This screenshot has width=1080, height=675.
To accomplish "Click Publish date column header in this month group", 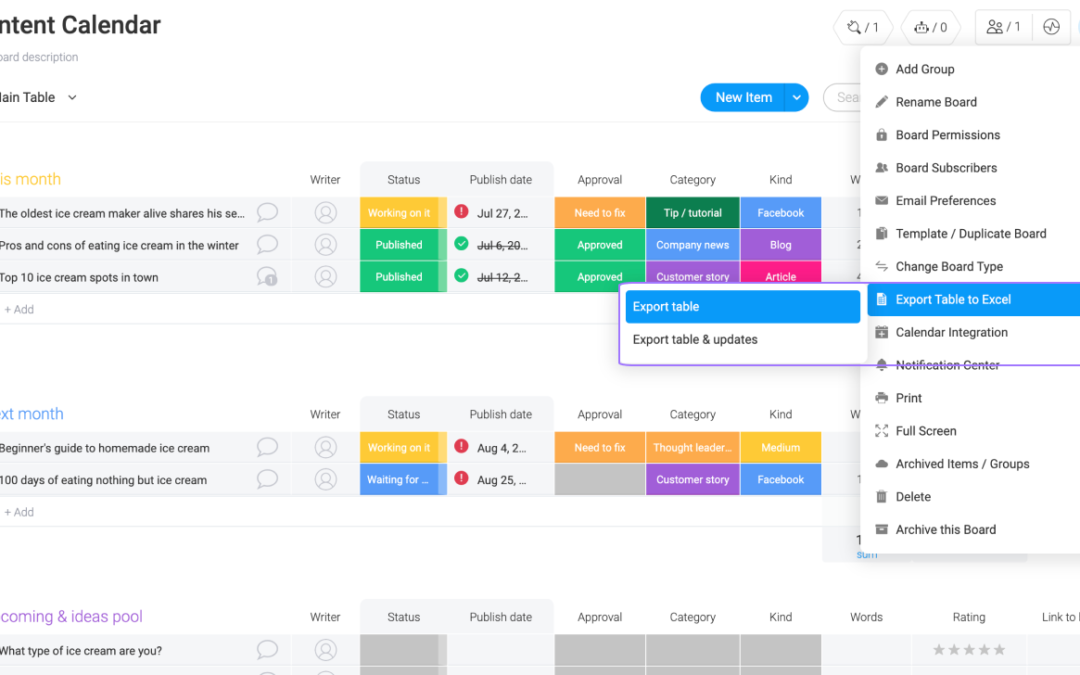I will click(x=501, y=180).
